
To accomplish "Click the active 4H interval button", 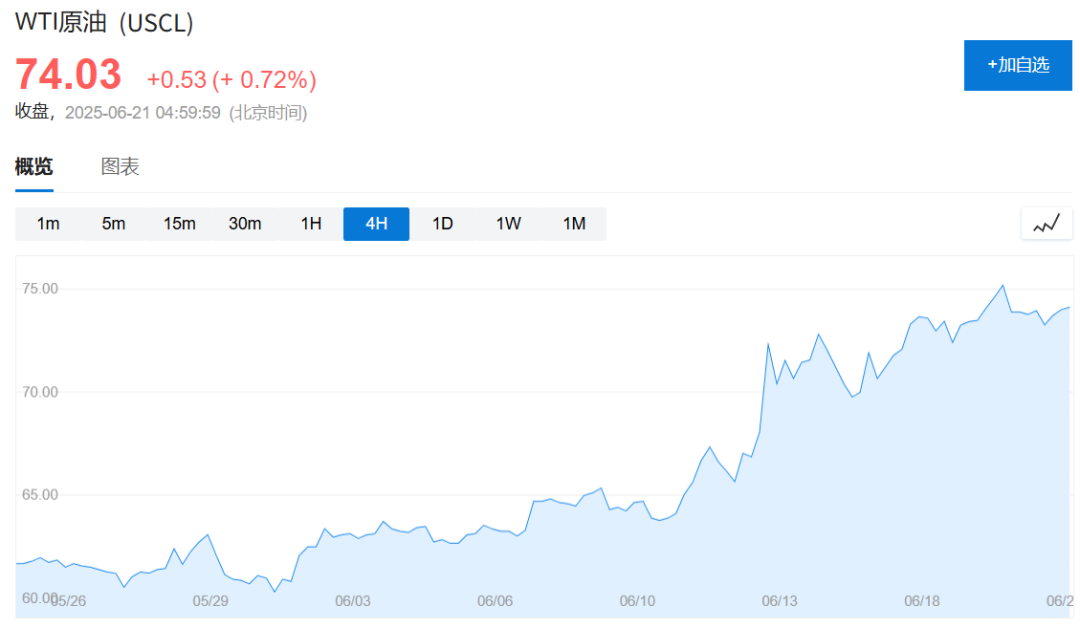I will tap(376, 224).
